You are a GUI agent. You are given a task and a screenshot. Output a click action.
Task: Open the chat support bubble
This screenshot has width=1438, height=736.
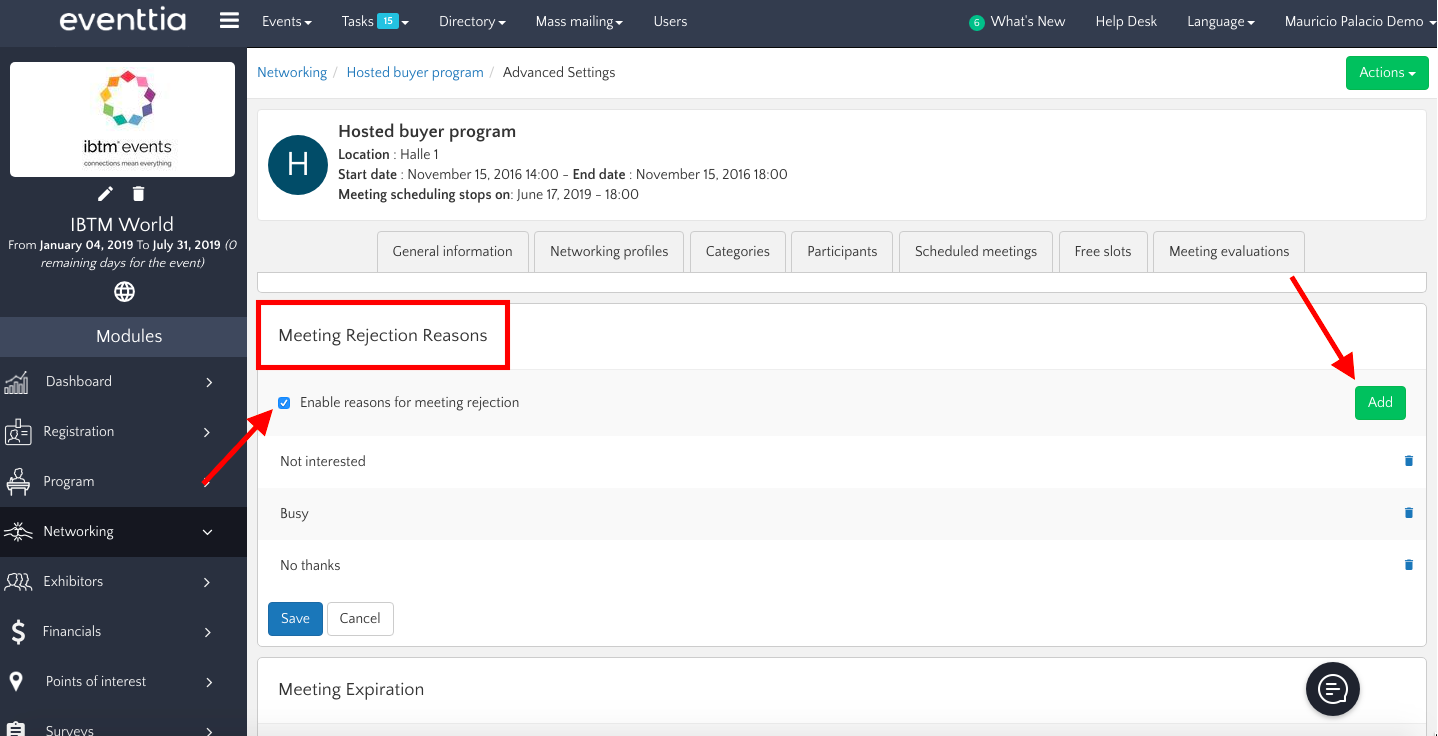click(x=1332, y=689)
